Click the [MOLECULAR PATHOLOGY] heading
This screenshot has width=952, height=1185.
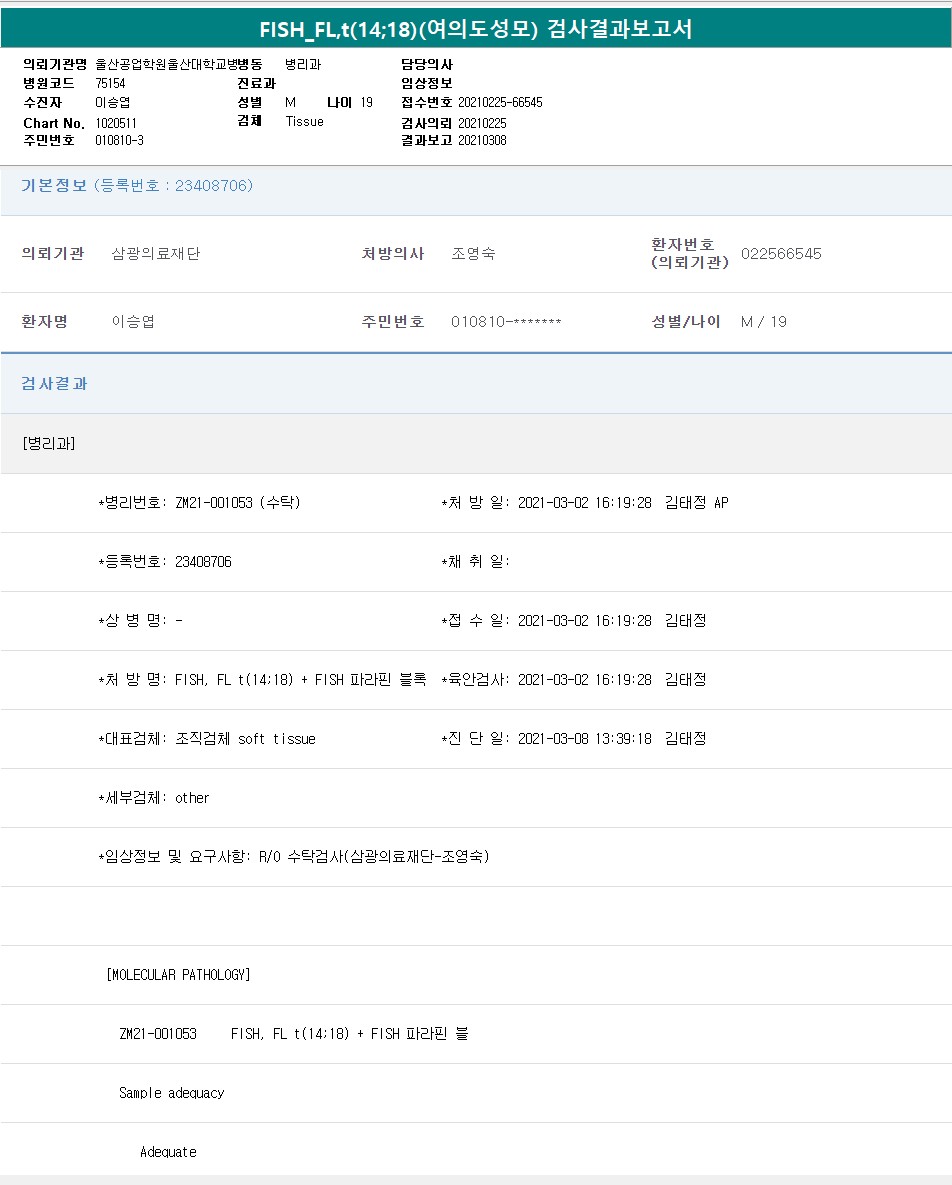[x=178, y=975]
